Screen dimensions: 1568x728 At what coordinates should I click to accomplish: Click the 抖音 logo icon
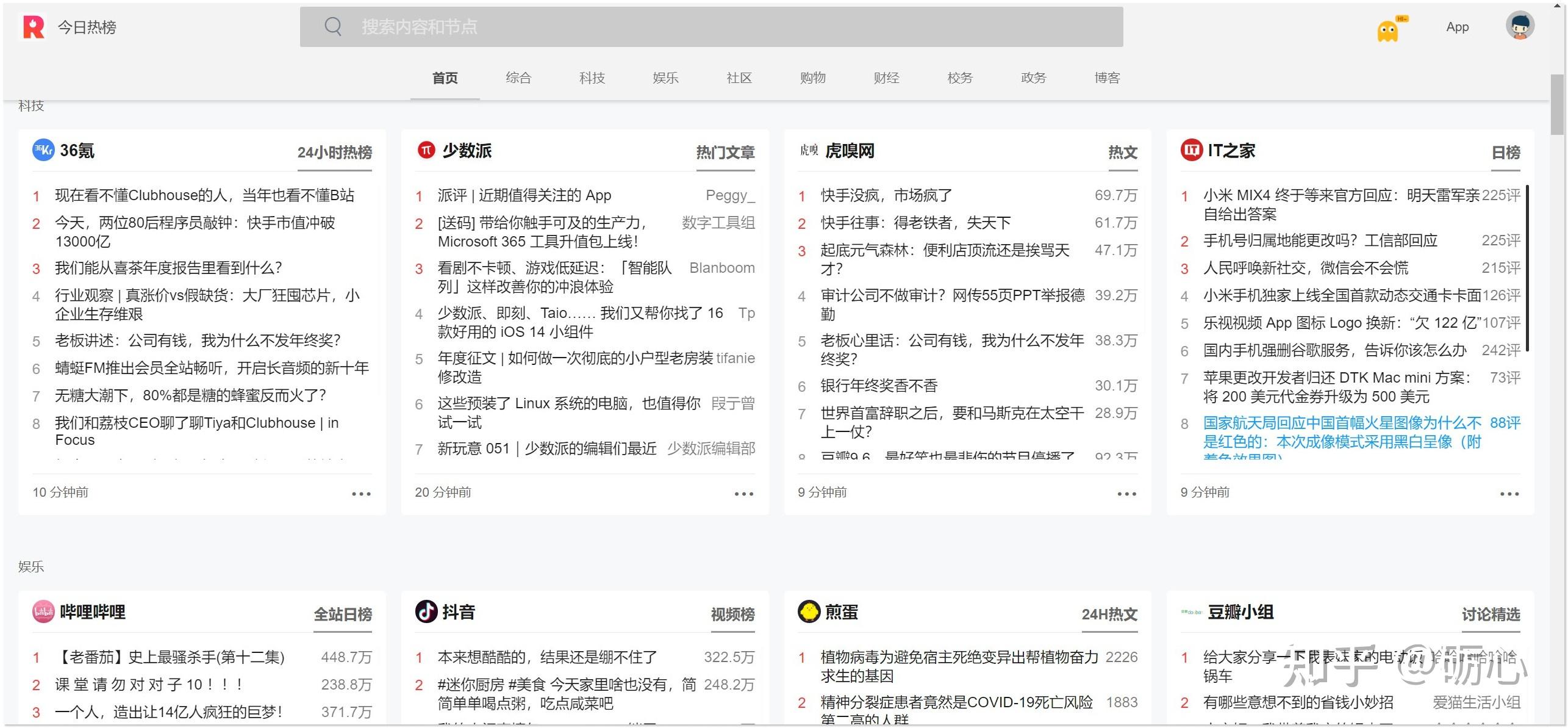click(x=426, y=611)
